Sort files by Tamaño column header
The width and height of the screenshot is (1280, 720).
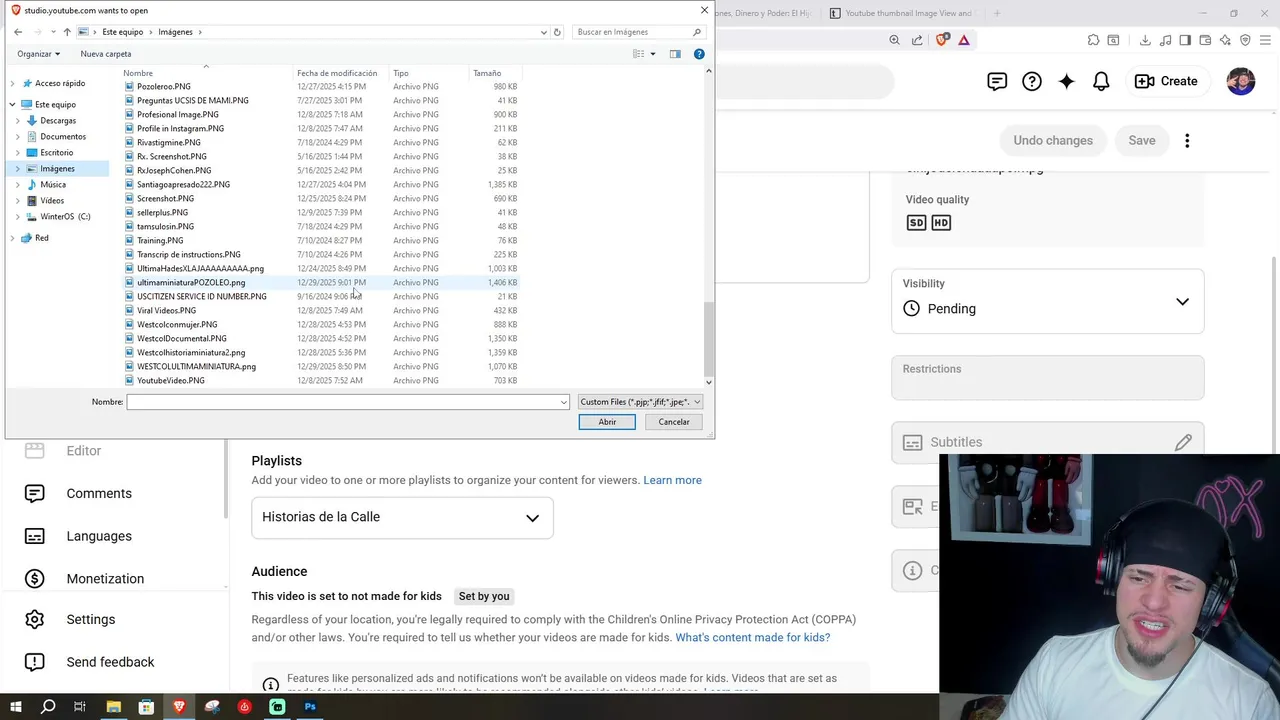coord(487,73)
